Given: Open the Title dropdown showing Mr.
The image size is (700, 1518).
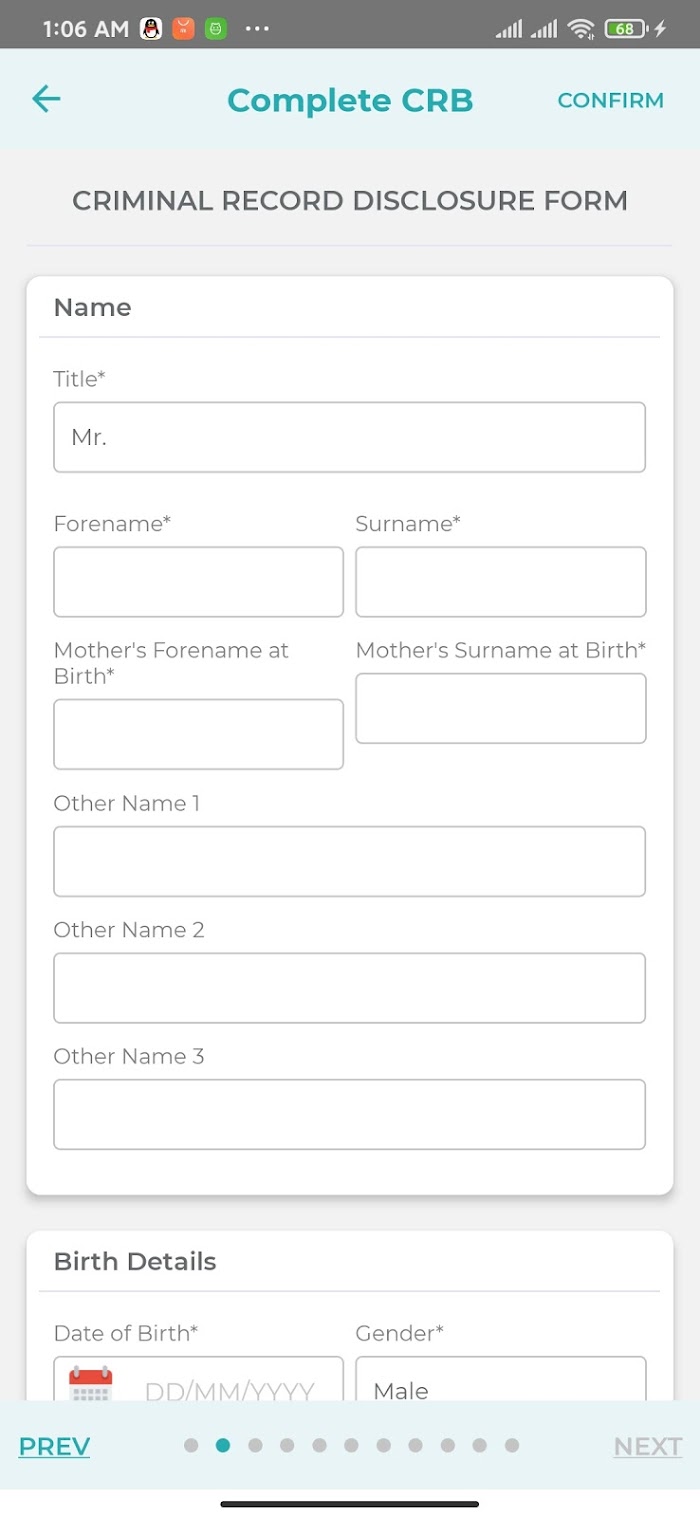Looking at the screenshot, I should [349, 437].
